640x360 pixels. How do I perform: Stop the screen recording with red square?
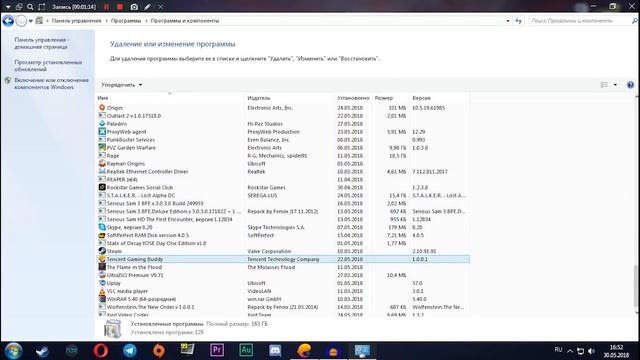pyautogui.click(x=120, y=7)
